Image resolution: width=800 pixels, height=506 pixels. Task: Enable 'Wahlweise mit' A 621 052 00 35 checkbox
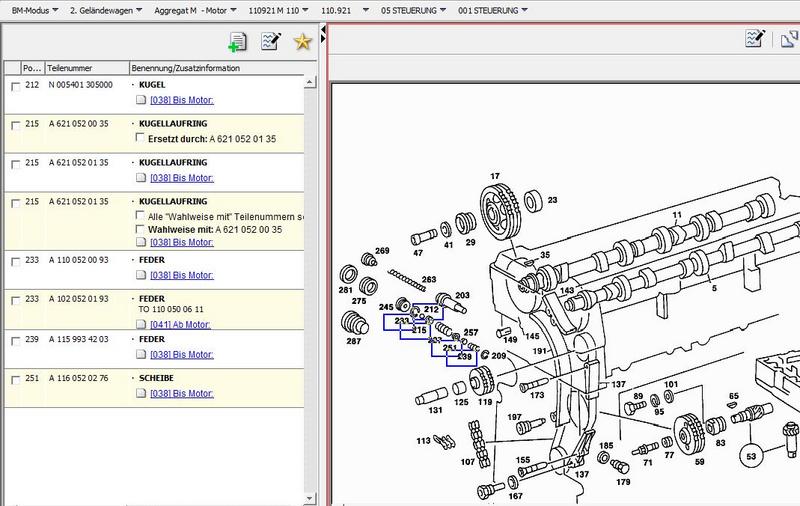tap(141, 229)
